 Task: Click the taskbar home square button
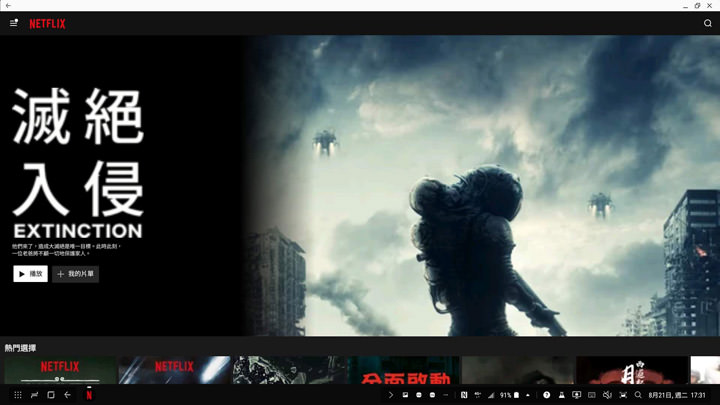(x=51, y=395)
